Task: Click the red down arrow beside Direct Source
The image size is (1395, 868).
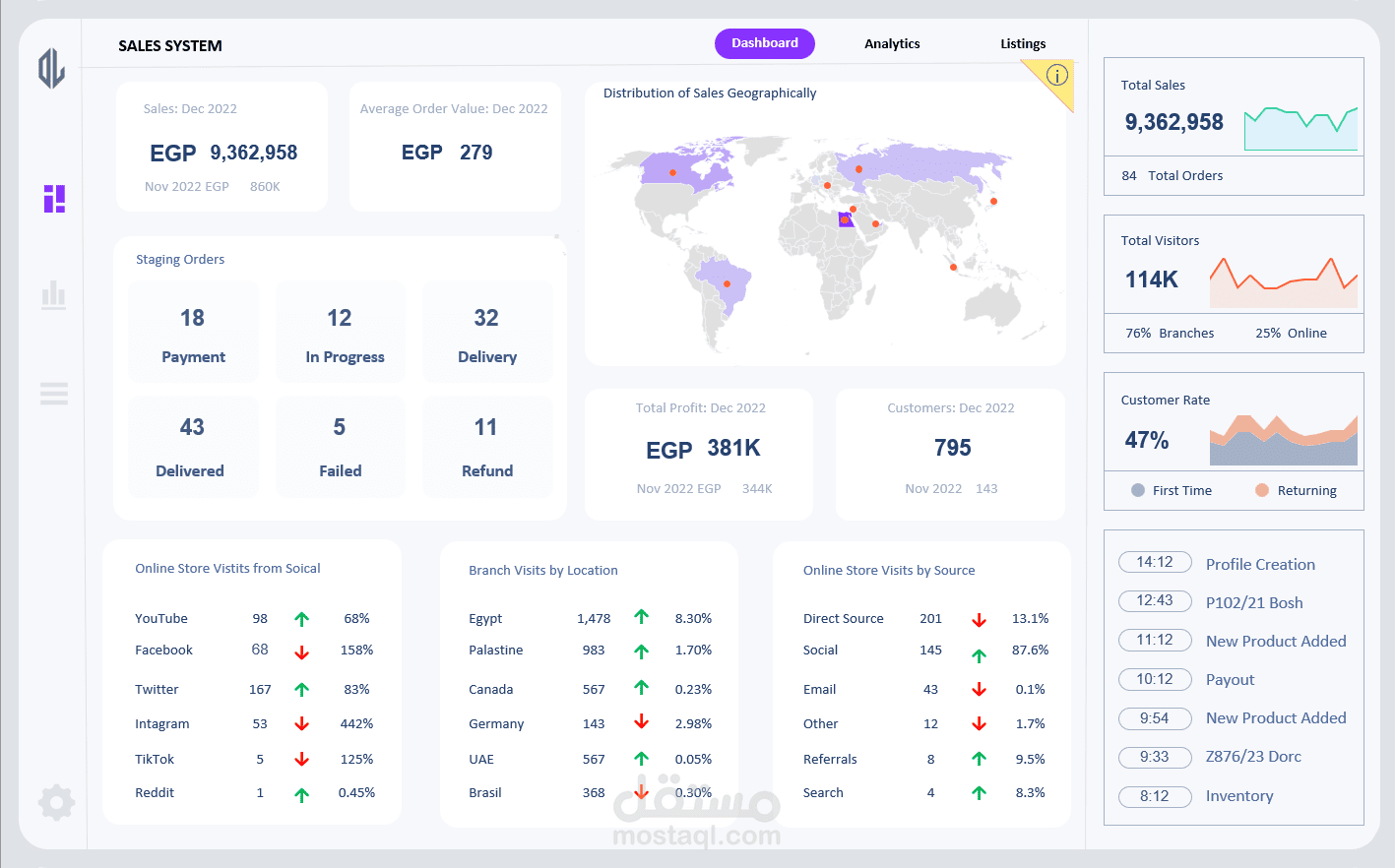Action: pyautogui.click(x=979, y=619)
